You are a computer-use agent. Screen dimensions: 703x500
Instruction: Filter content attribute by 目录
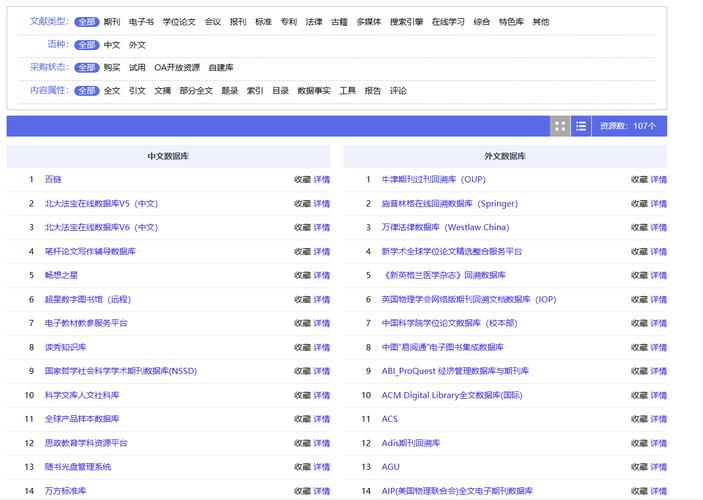280,91
